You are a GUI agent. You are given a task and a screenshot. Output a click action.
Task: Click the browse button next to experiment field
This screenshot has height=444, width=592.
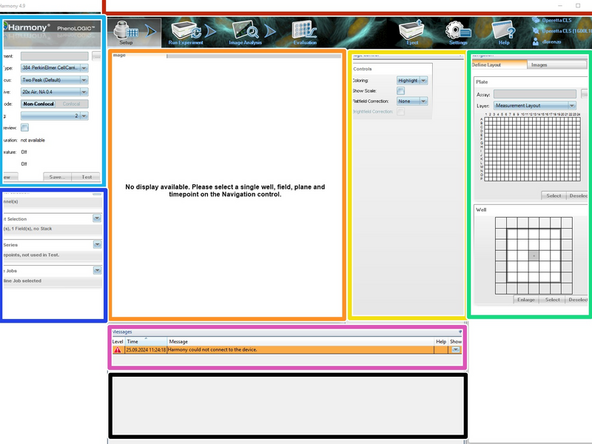click(96, 56)
